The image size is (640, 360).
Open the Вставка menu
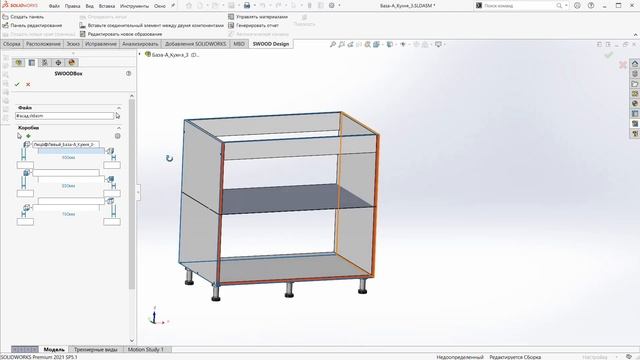click(x=107, y=6)
